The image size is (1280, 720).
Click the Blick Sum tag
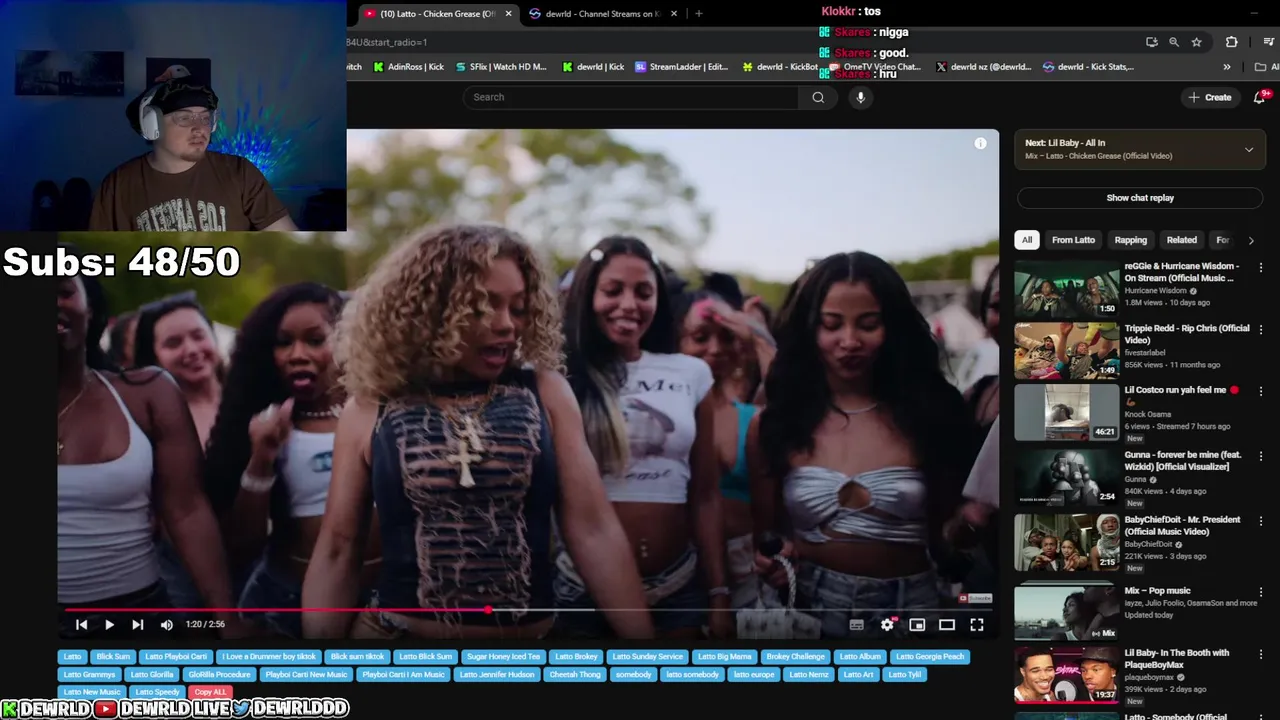[x=112, y=657]
